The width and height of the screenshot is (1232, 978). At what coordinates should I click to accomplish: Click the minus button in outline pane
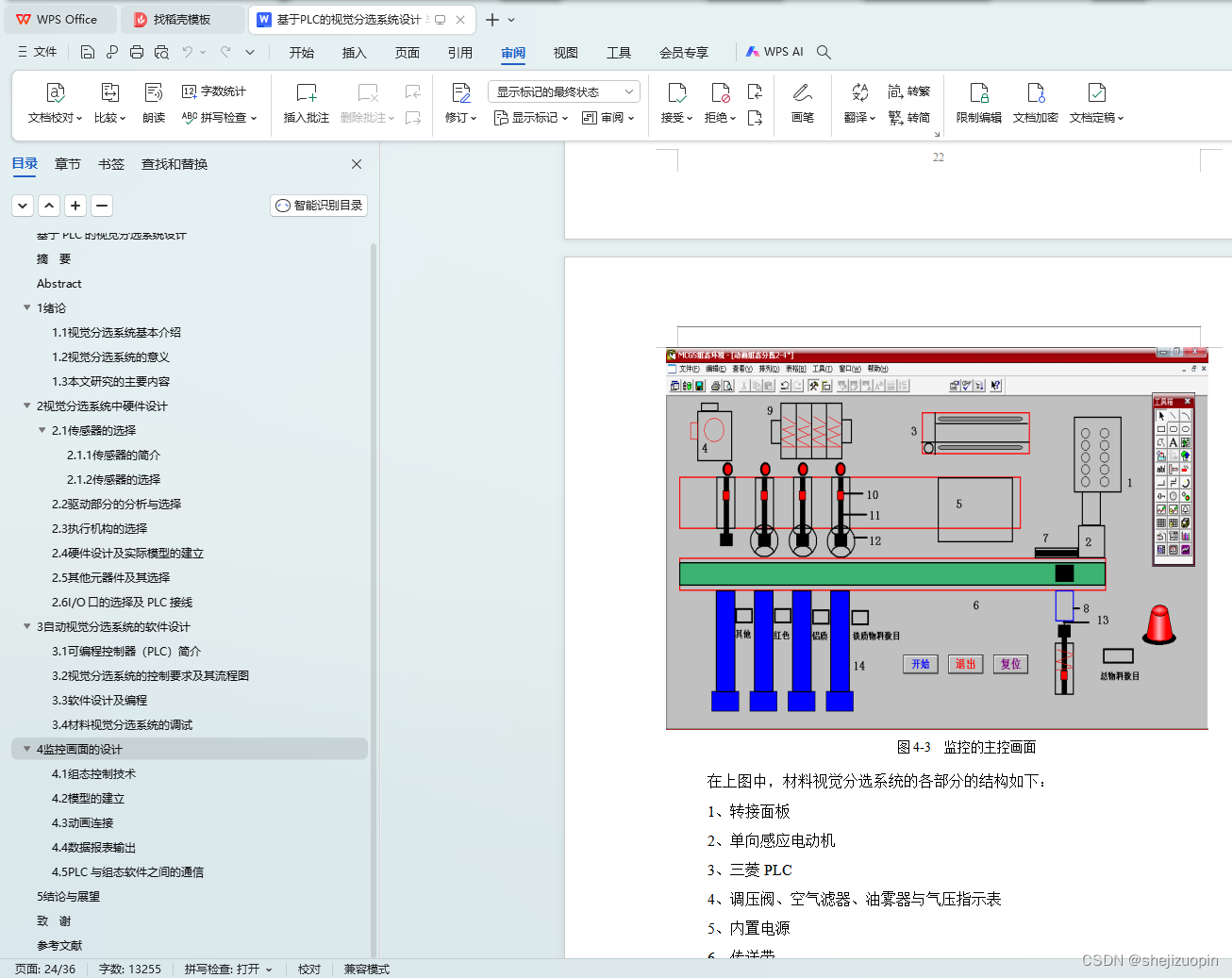[x=103, y=206]
